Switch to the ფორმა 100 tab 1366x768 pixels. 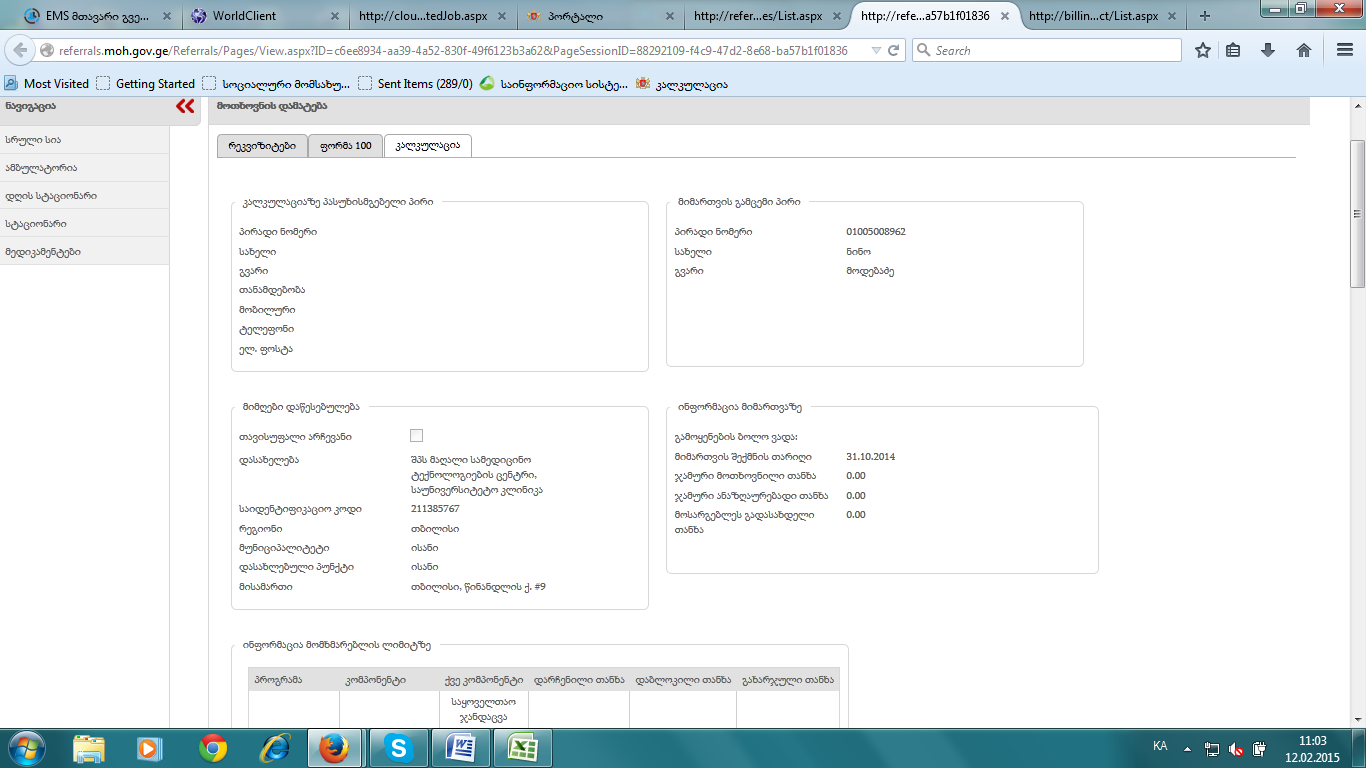pos(345,146)
